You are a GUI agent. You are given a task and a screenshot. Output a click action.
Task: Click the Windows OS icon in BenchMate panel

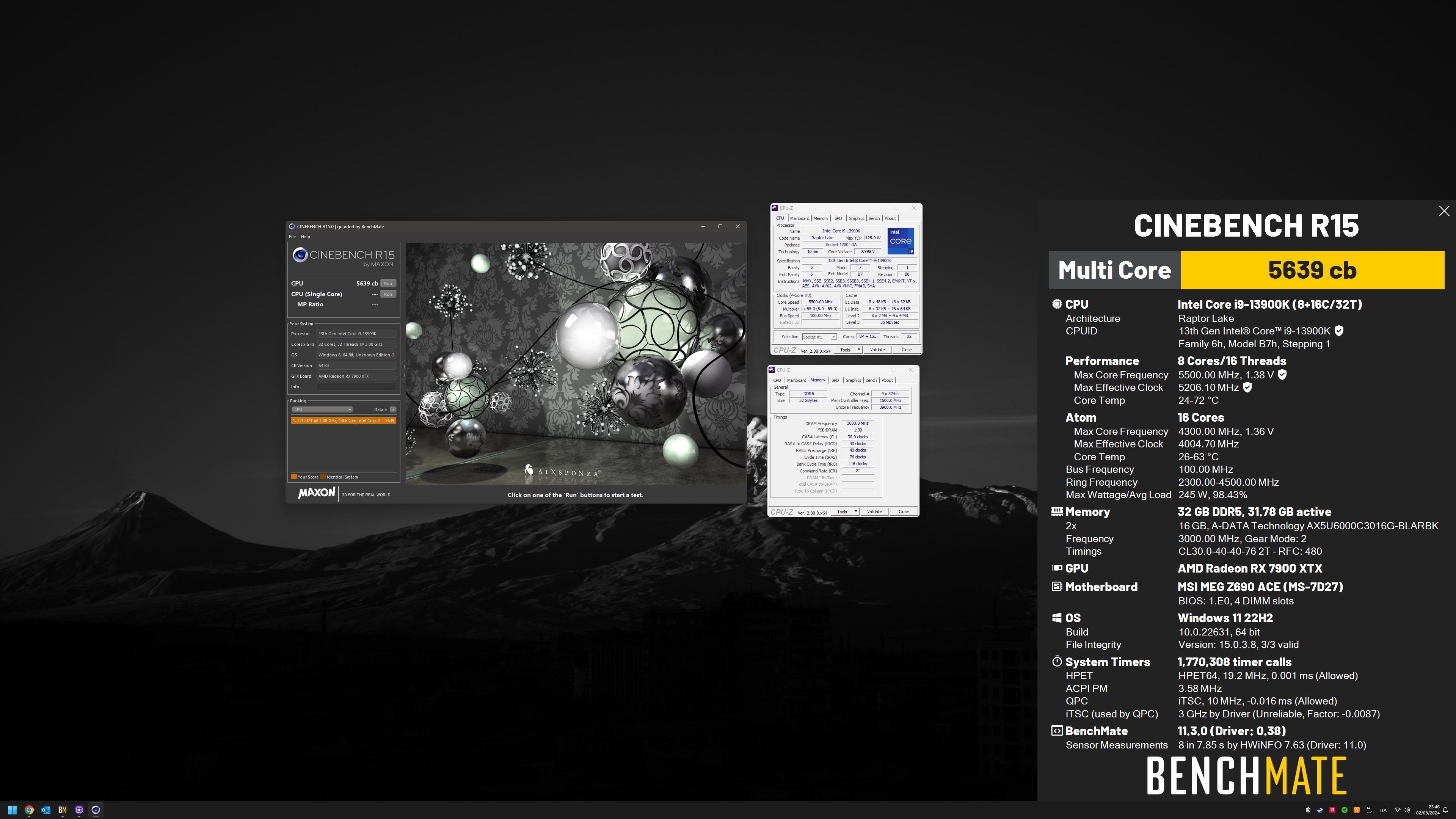[x=1056, y=618]
